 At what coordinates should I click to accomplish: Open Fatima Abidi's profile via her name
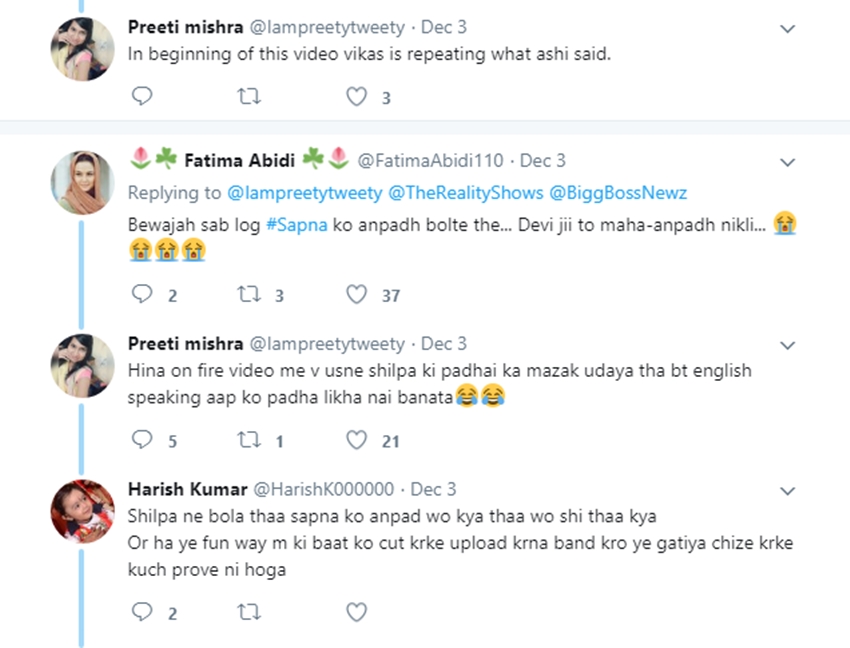click(240, 160)
